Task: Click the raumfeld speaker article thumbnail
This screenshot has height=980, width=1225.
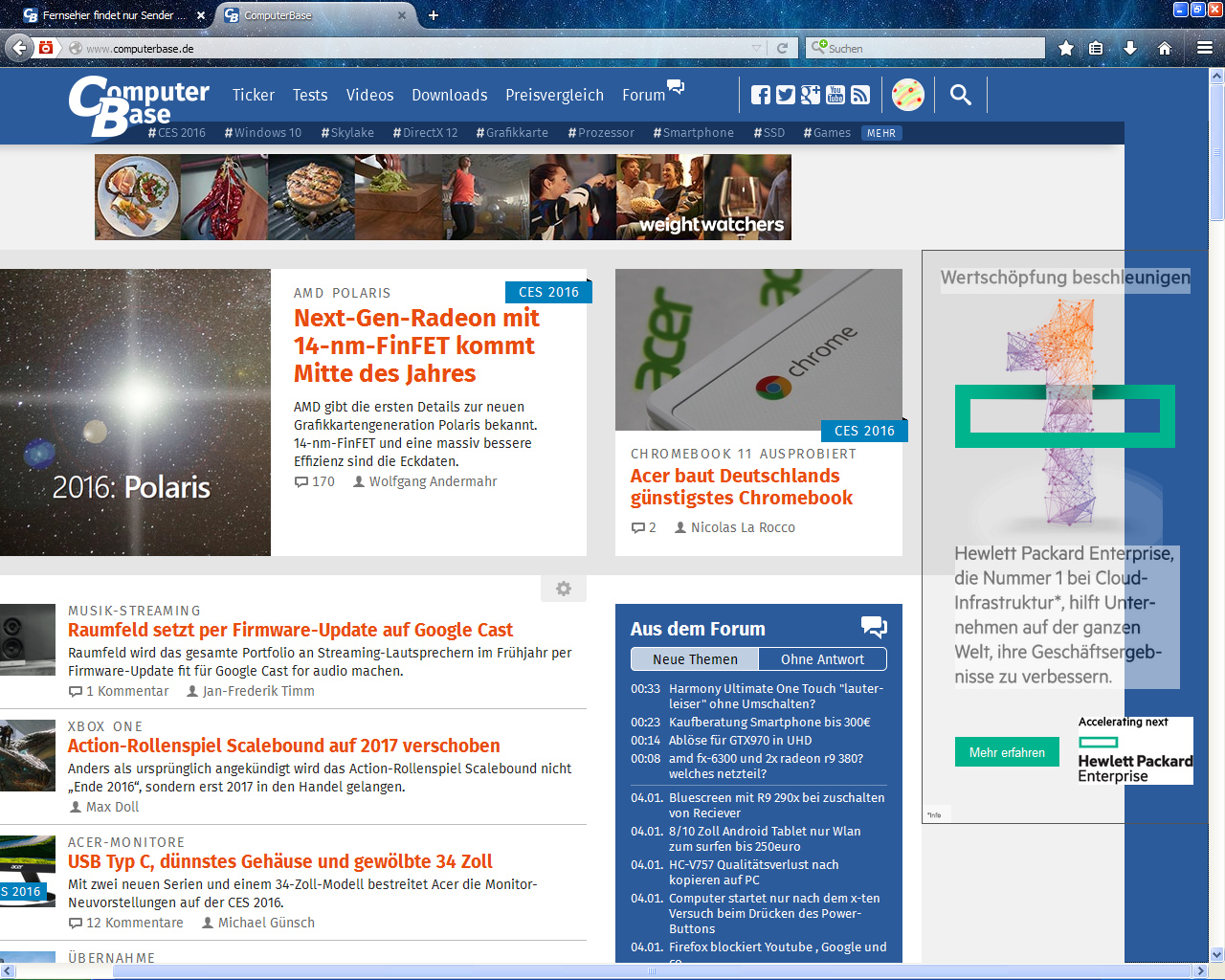Action: click(x=28, y=639)
